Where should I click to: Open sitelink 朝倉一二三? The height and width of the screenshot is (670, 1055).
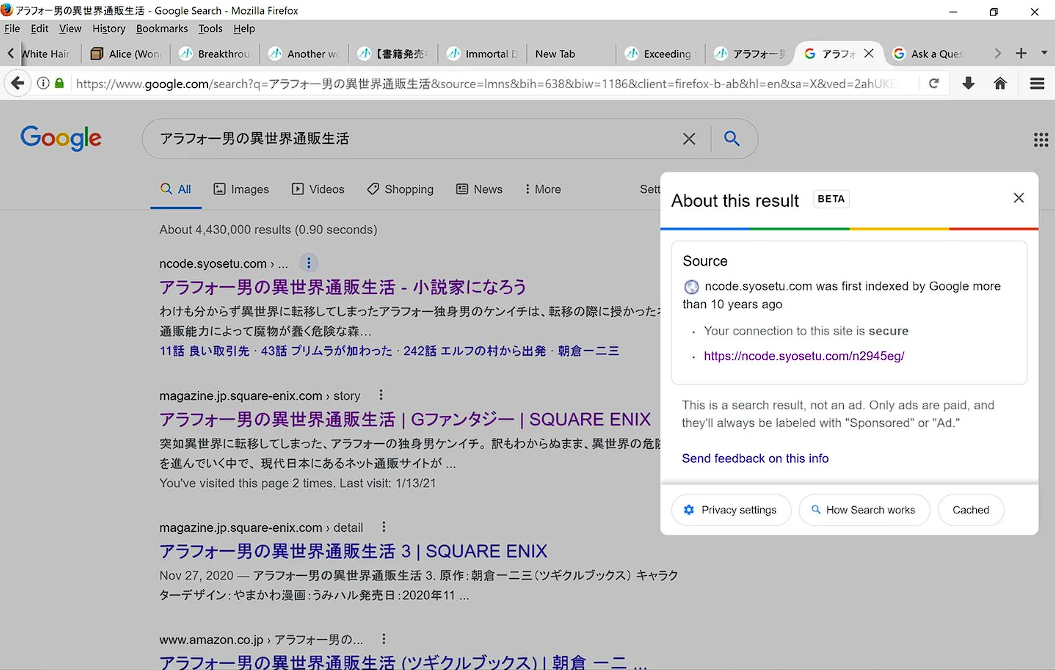588,351
